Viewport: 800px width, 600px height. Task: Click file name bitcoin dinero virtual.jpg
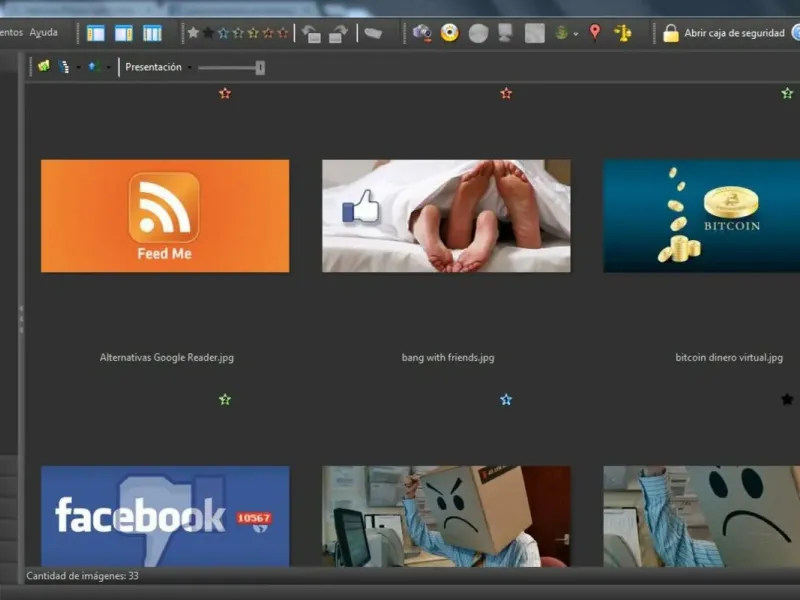(729, 358)
